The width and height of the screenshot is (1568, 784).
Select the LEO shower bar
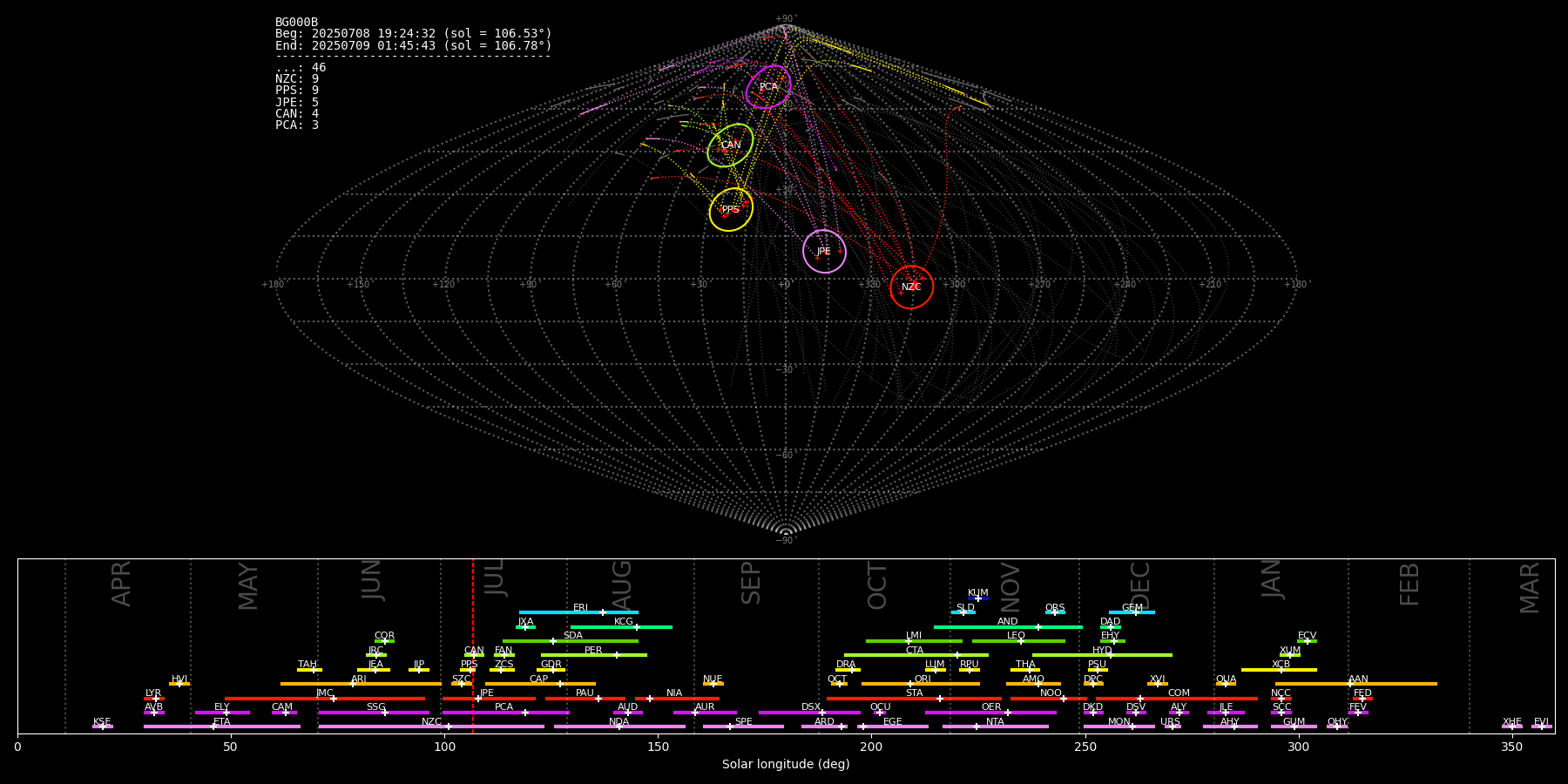[x=1018, y=641]
